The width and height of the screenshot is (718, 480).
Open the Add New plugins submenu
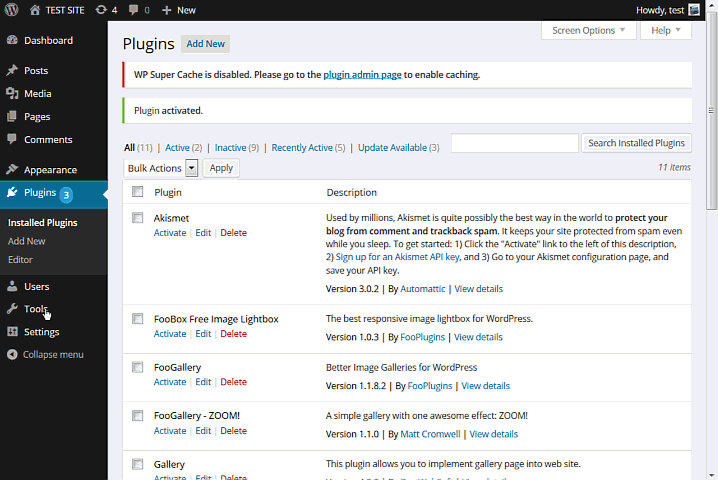click(x=27, y=241)
